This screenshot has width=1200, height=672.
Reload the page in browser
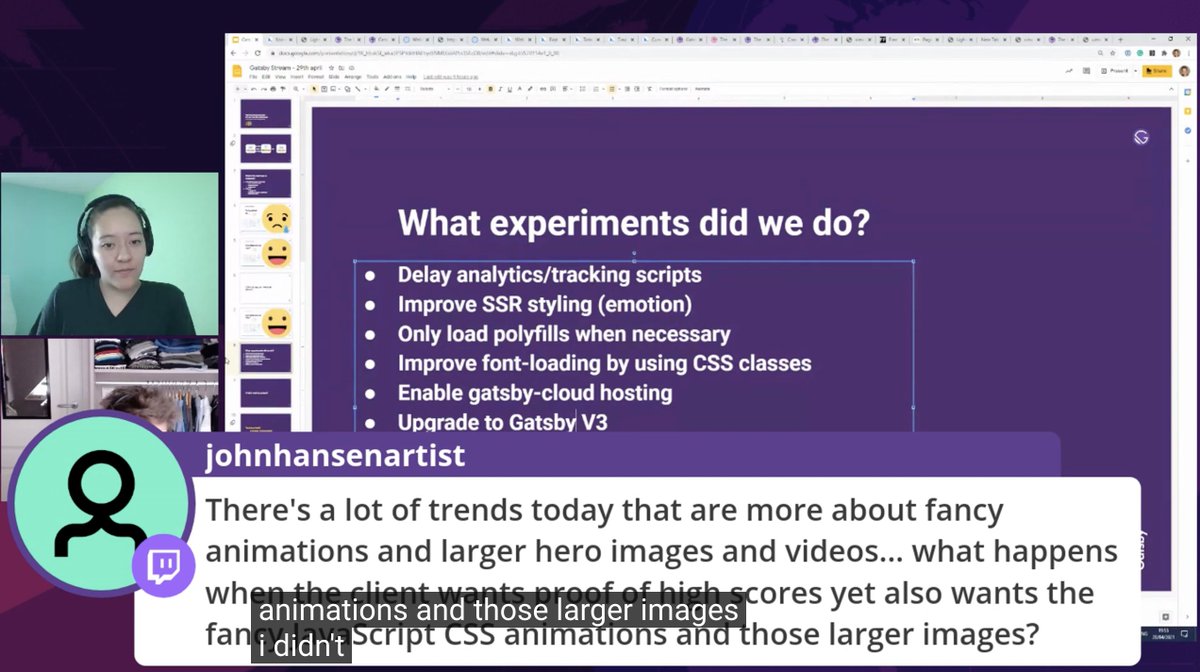[258, 53]
